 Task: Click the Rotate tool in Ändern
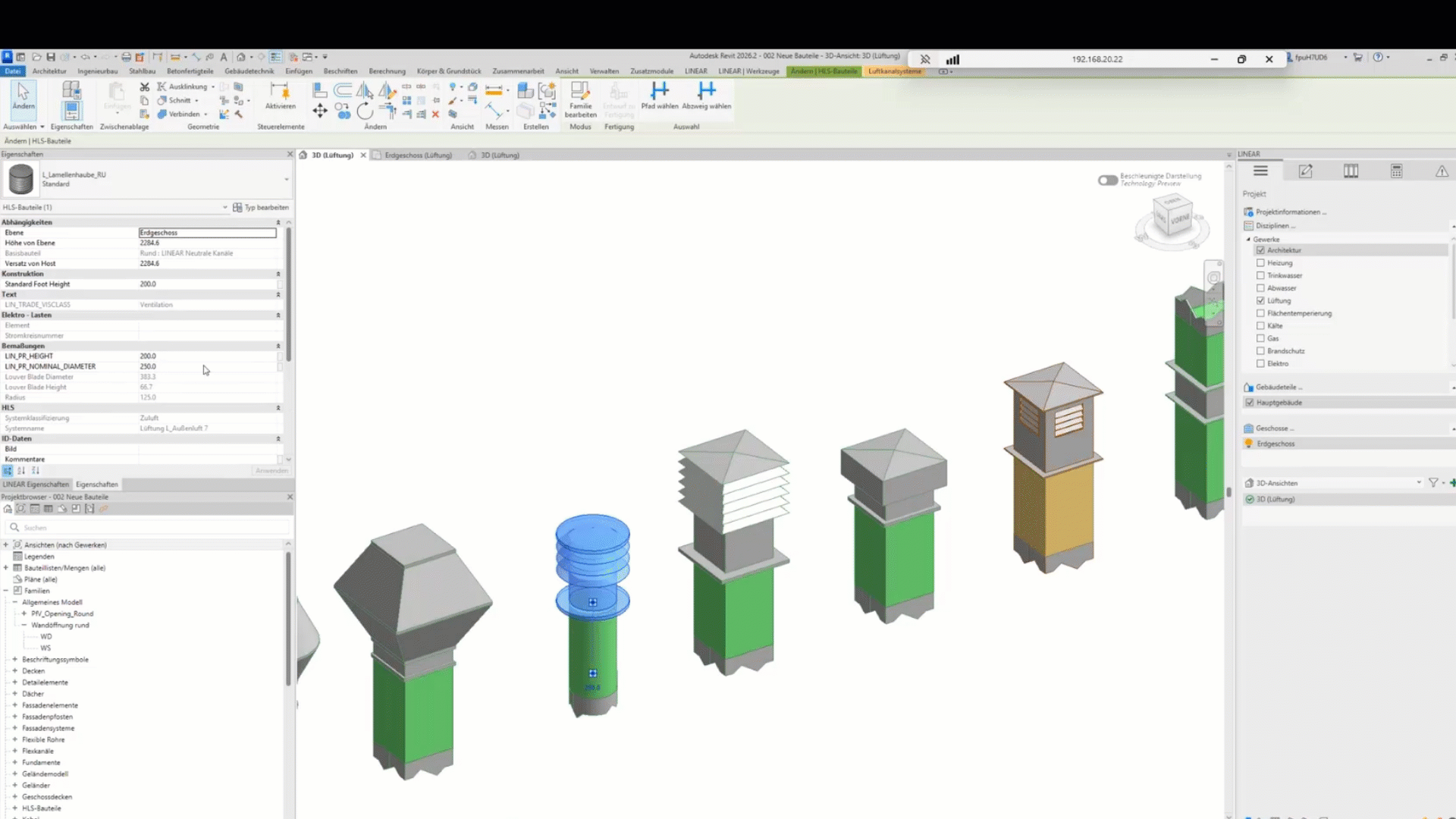(365, 112)
